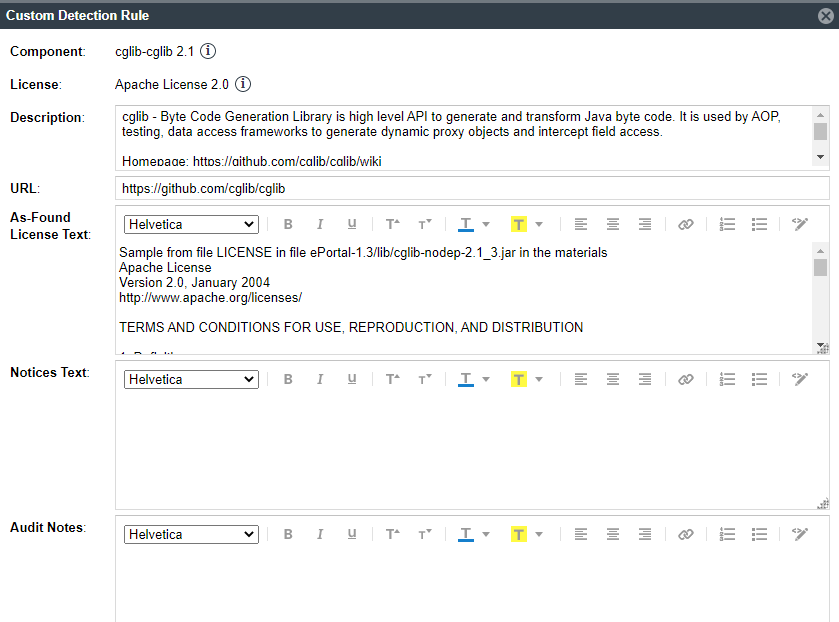Screen dimensions: 839x622
Task: Open Helvetica font dropdown in Notices Text editor
Action: 191,380
